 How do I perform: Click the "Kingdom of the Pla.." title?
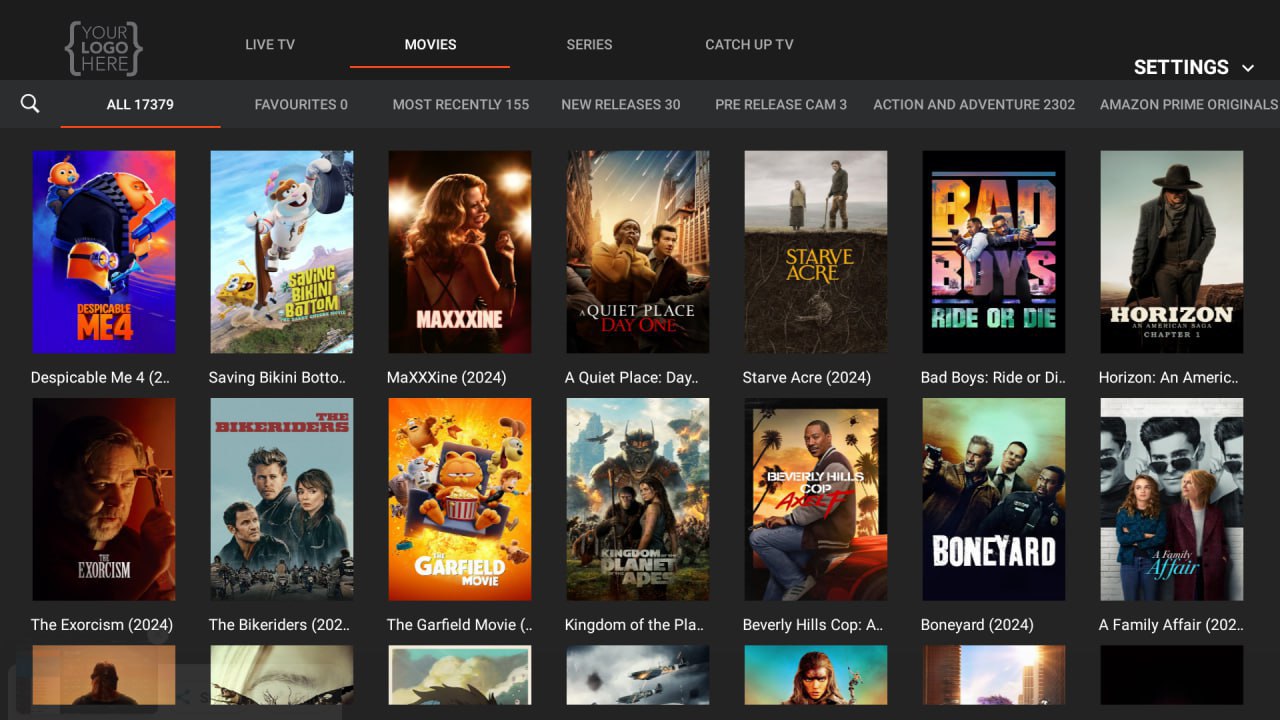pyautogui.click(x=634, y=625)
